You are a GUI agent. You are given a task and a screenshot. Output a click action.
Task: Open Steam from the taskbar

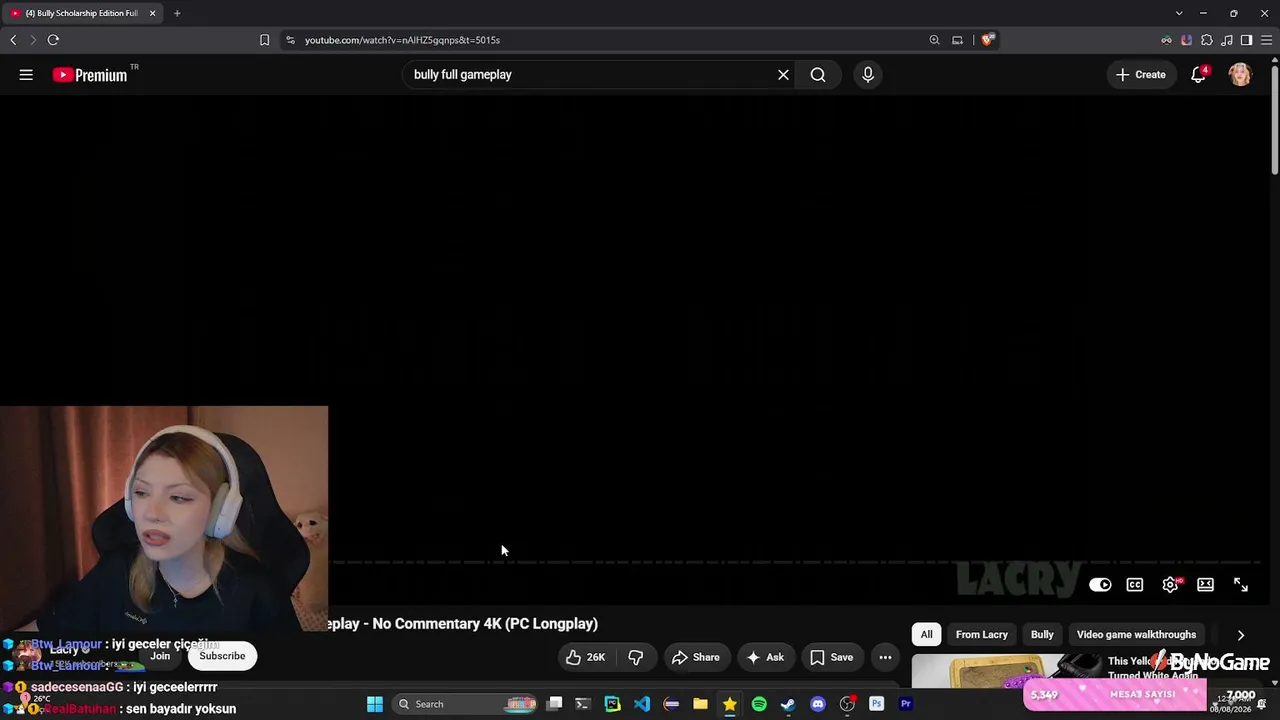(788, 704)
